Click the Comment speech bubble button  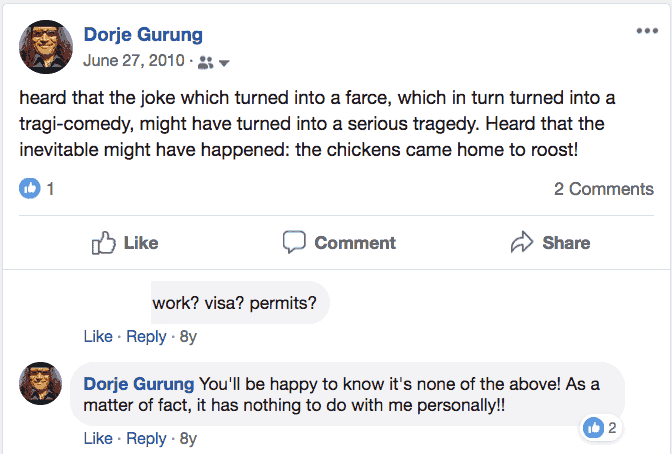coord(339,242)
